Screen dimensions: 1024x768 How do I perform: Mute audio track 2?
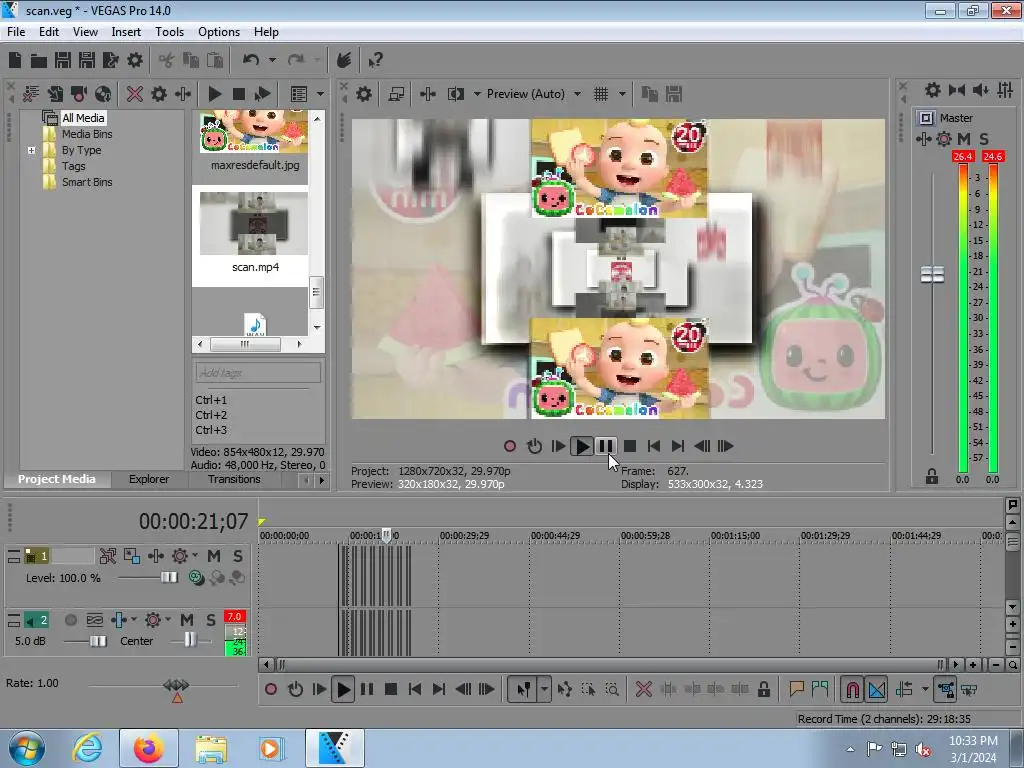187,620
